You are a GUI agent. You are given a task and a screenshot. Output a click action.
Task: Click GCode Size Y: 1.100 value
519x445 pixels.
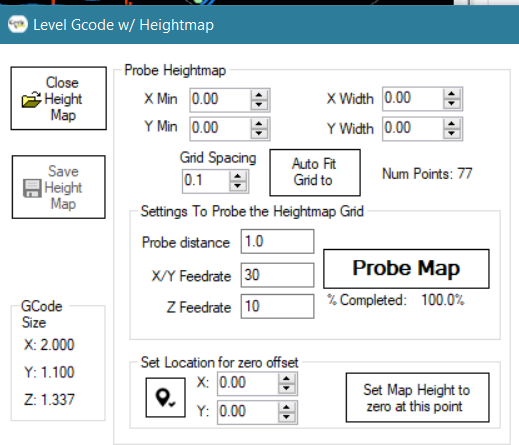tap(49, 372)
